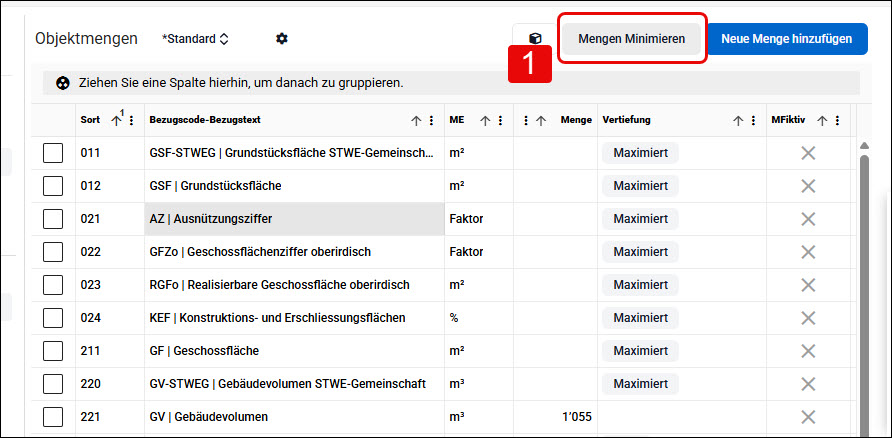Tick checkbox for row 022 GFZo

click(53, 252)
